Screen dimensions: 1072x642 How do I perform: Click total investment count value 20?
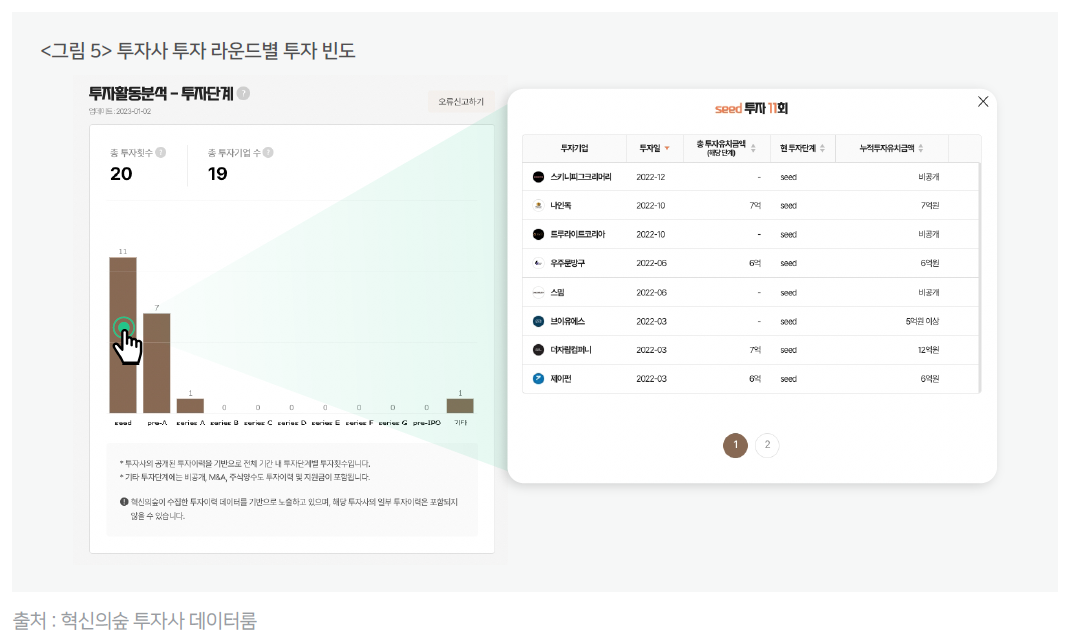click(x=121, y=174)
